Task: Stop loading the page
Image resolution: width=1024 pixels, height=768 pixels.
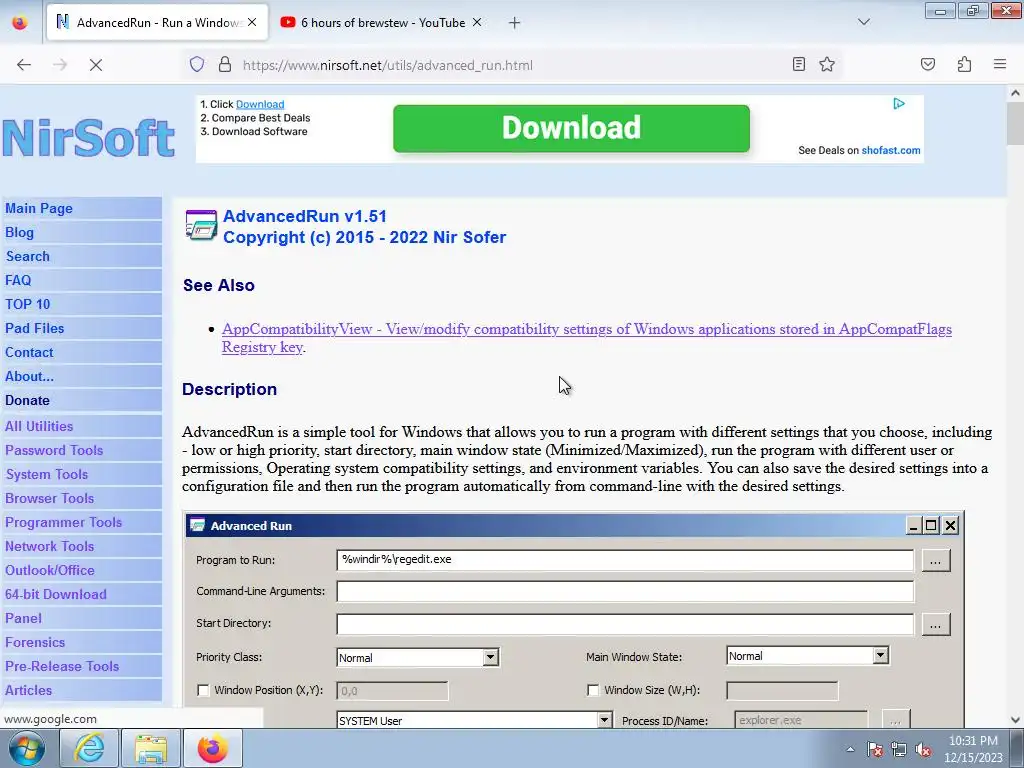Action: (96, 65)
